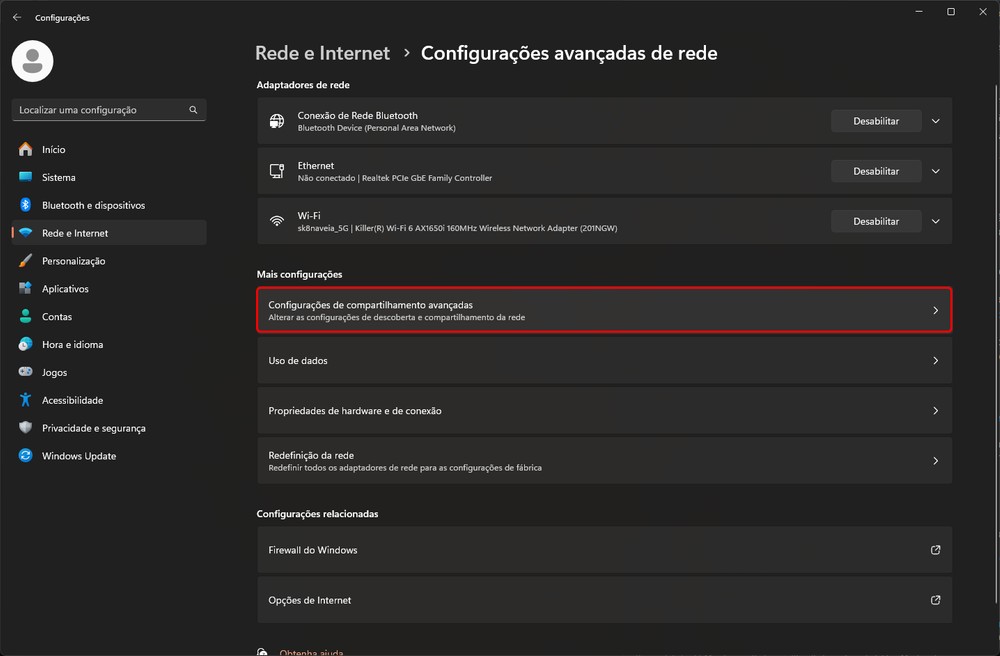Open Redefinição da rede option
The height and width of the screenshot is (656, 1000).
[x=604, y=461]
